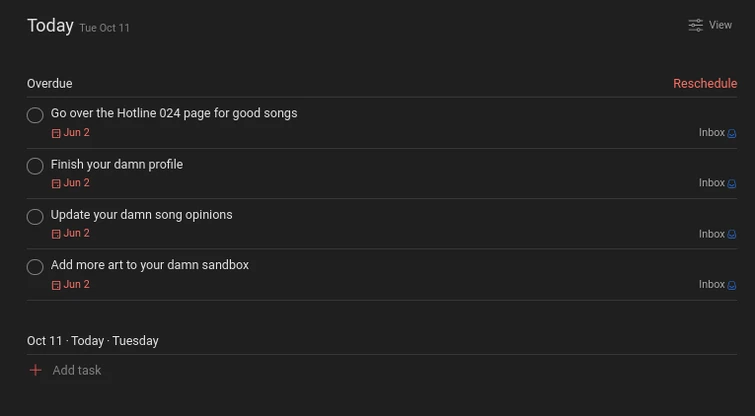Collapse the Overdue section header

pos(50,84)
